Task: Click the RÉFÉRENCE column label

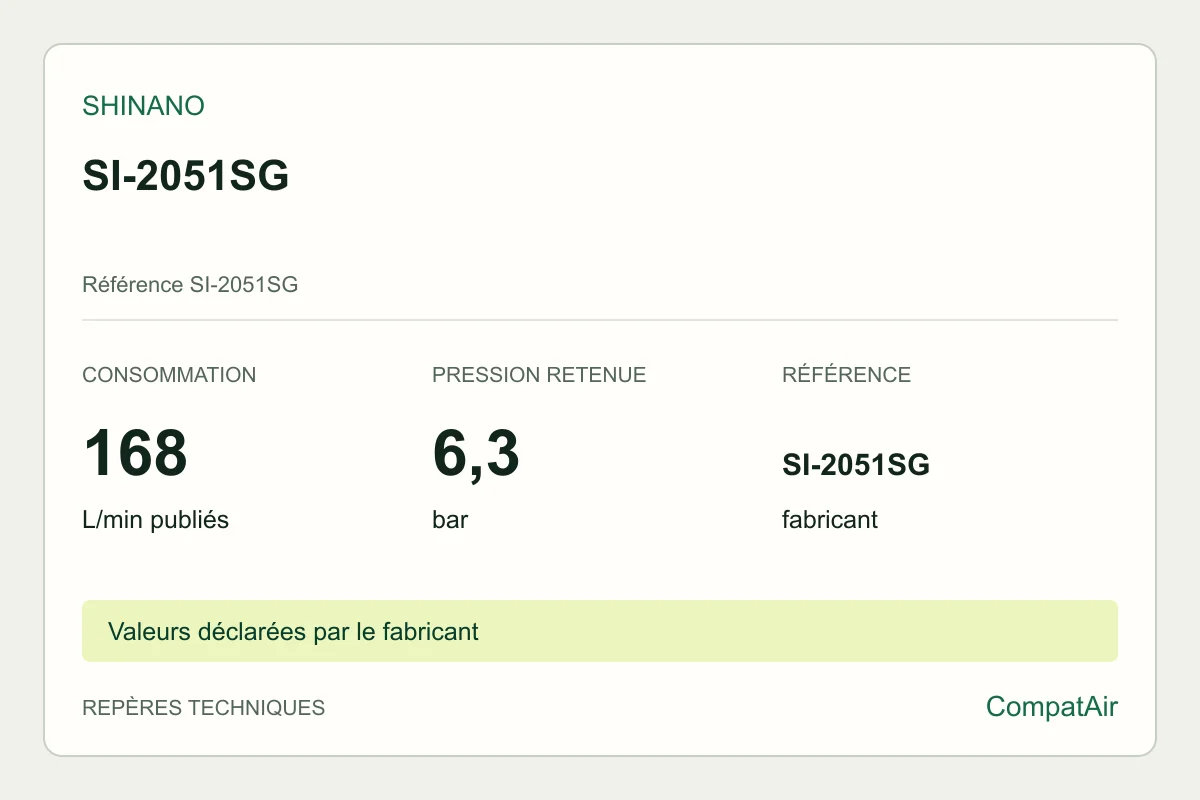Action: [846, 375]
